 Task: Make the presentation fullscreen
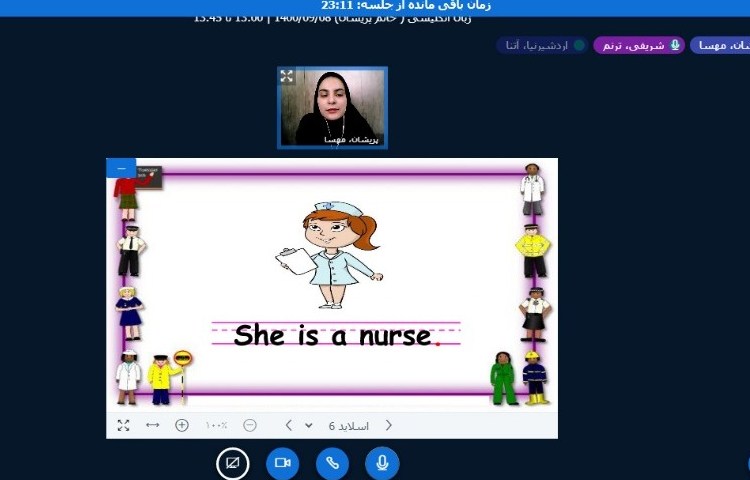pos(123,425)
